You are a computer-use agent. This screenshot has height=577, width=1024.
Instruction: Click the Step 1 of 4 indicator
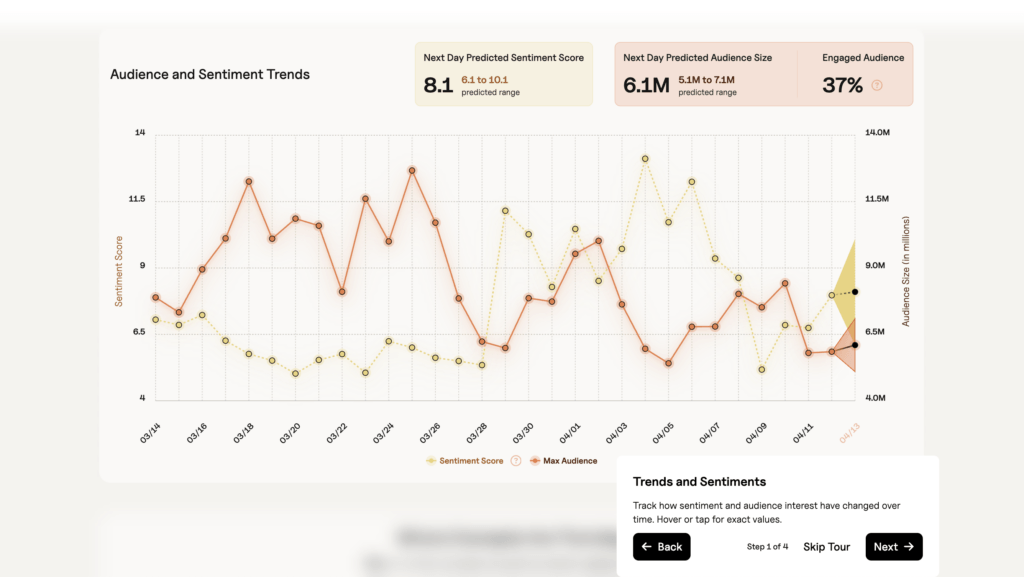pos(768,547)
